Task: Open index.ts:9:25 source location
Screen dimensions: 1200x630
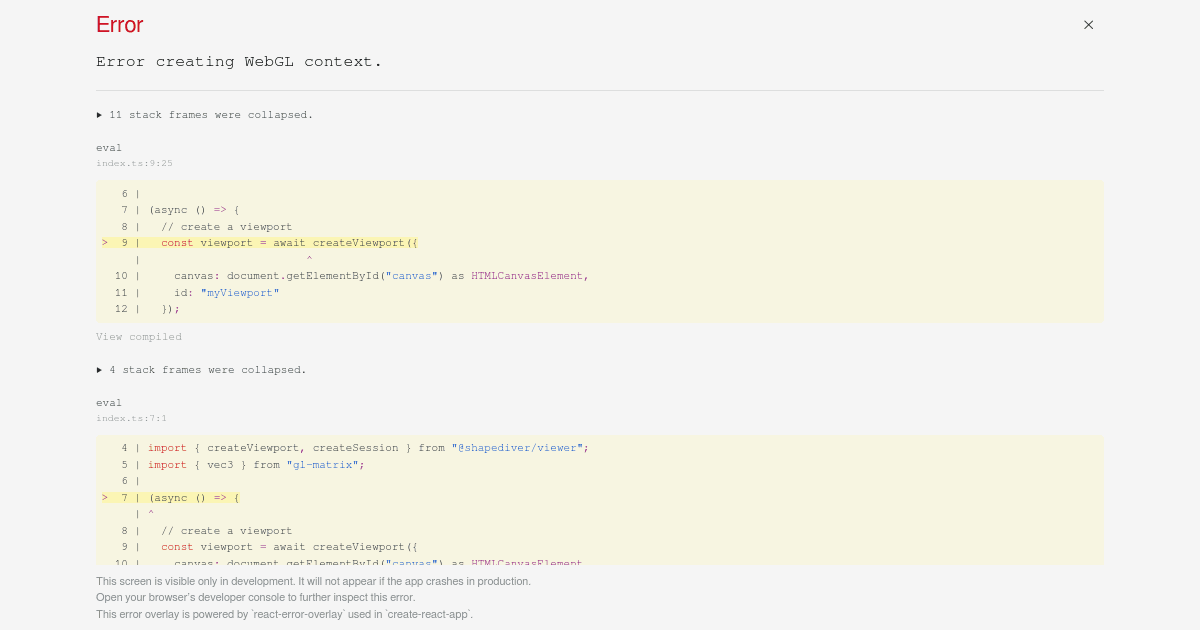Action: point(134,163)
